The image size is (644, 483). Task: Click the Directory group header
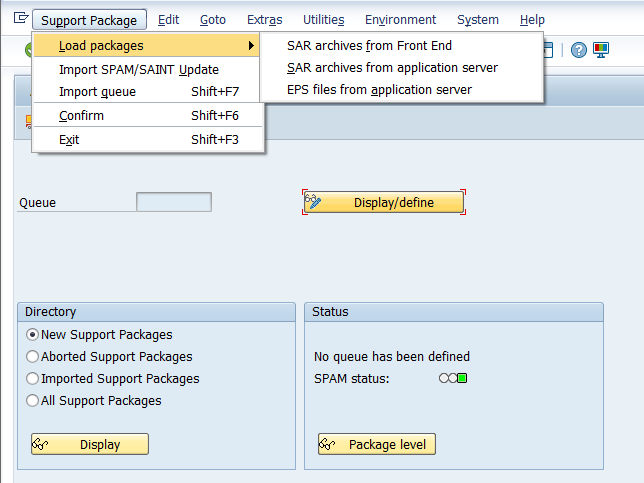click(x=156, y=312)
